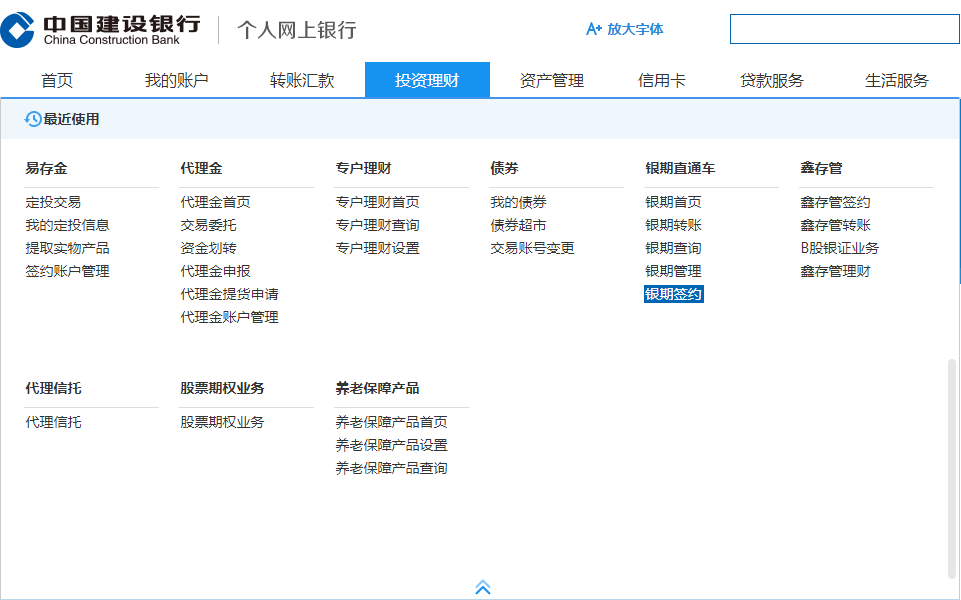This screenshot has width=961, height=600.
Task: Open the 债券超市 link
Action: click(518, 225)
